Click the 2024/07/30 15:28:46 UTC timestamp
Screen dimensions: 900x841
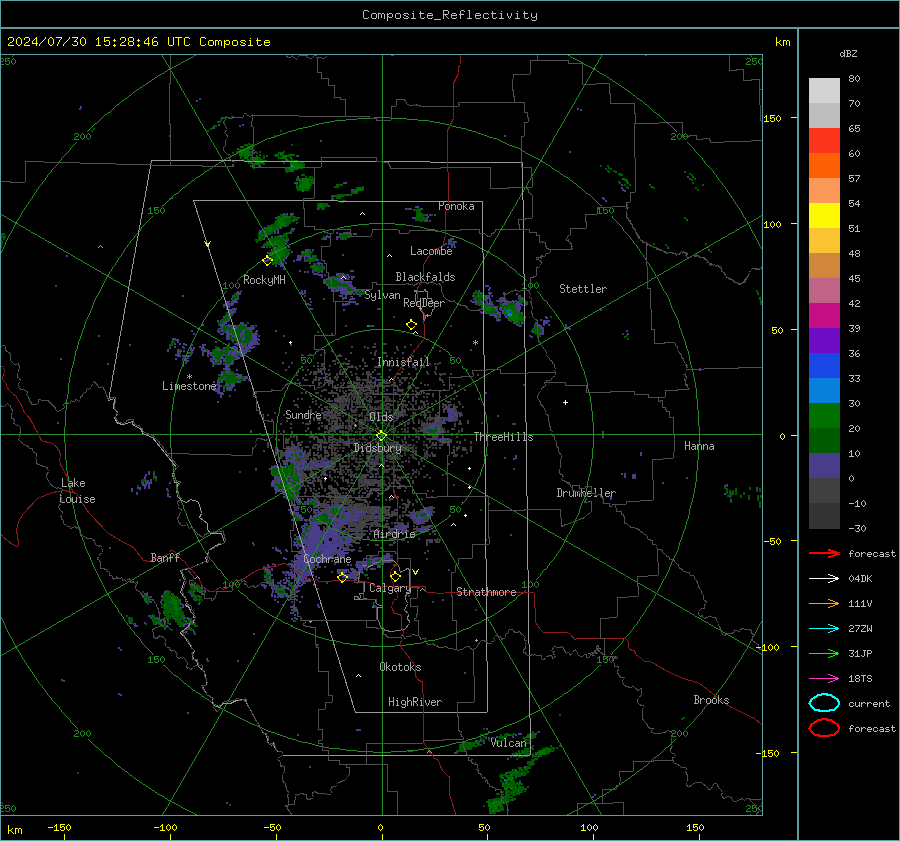[87, 42]
